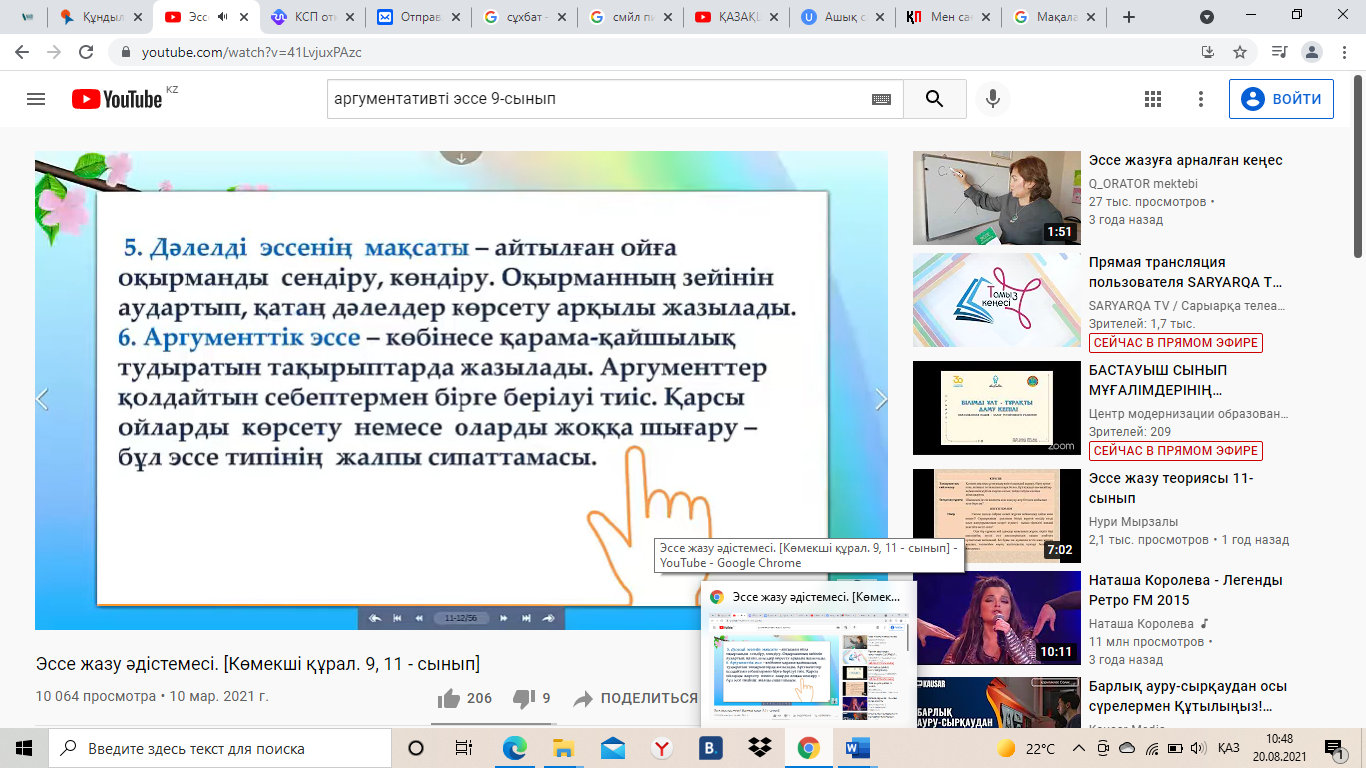Switch to the Құндыл tab
The width and height of the screenshot is (1366, 768).
102,17
